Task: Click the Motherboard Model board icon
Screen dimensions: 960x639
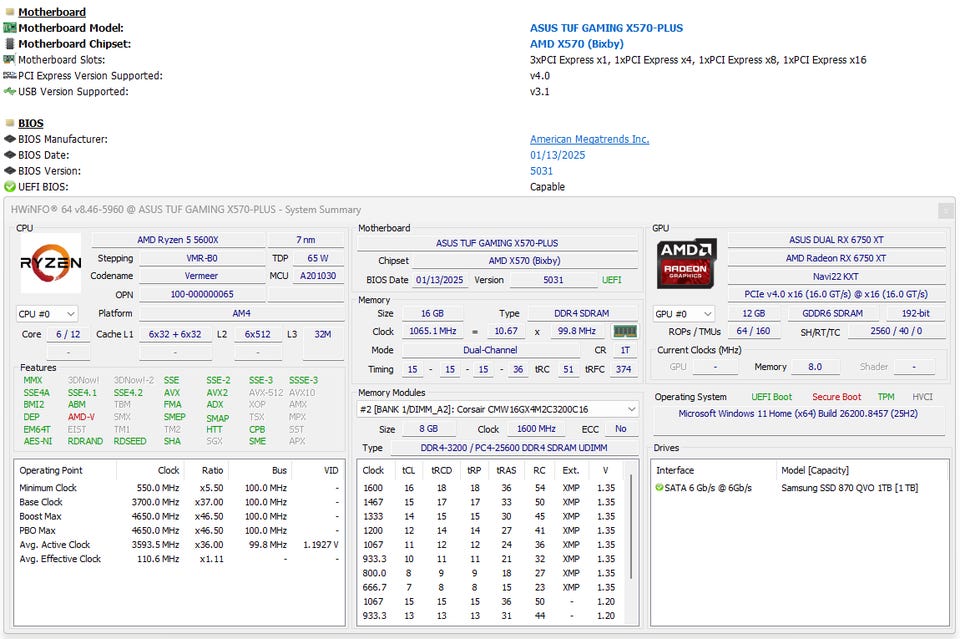Action: point(10,28)
